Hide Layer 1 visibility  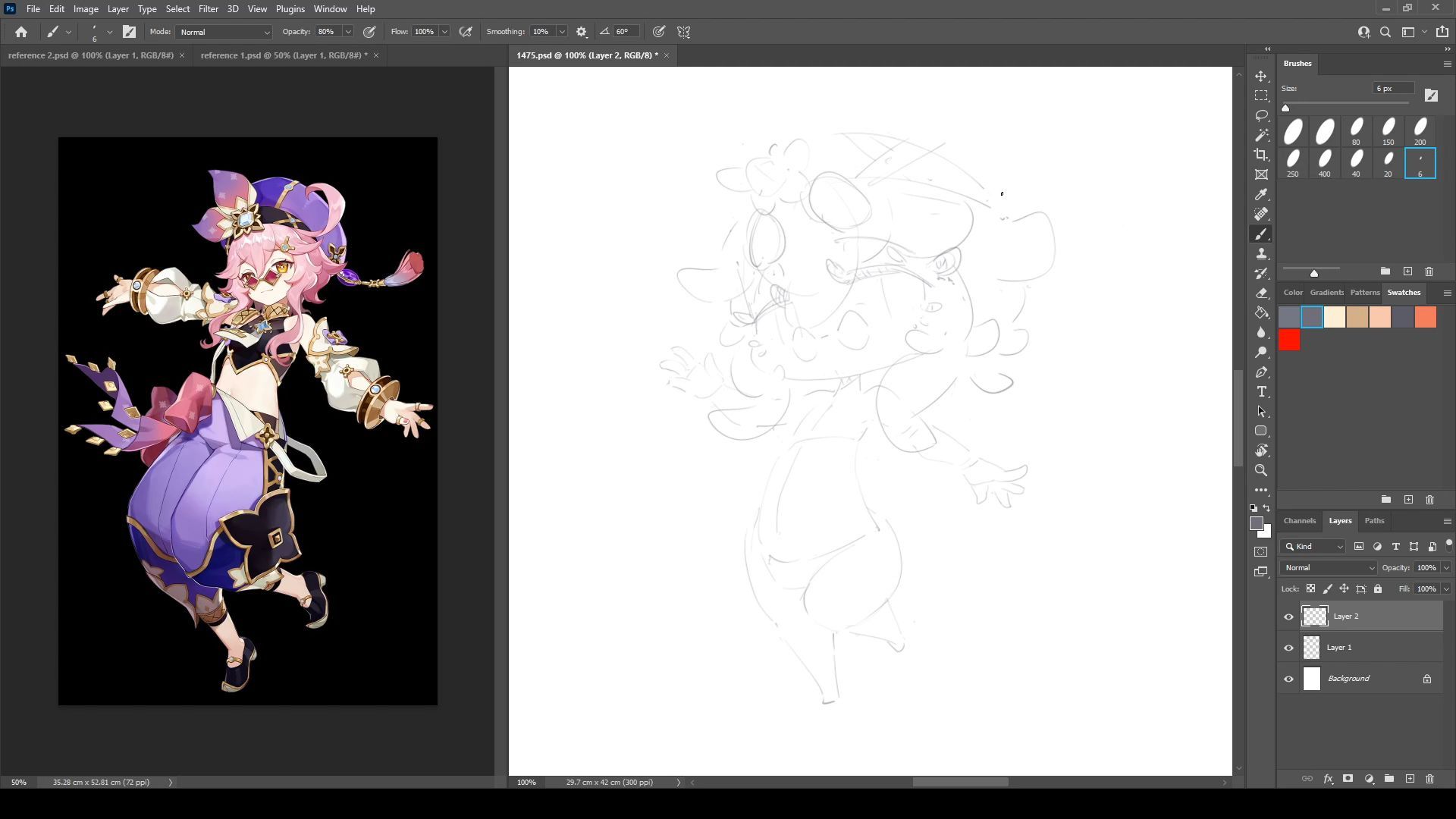[x=1288, y=648]
